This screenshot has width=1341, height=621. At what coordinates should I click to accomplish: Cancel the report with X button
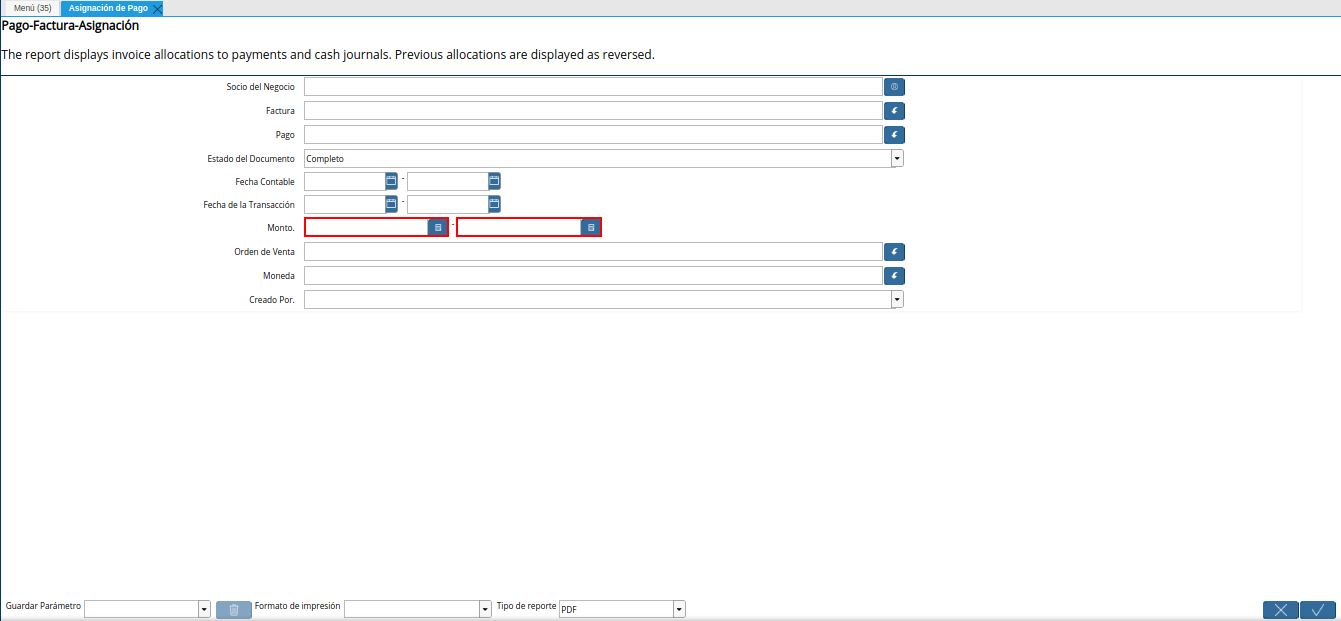click(1281, 610)
